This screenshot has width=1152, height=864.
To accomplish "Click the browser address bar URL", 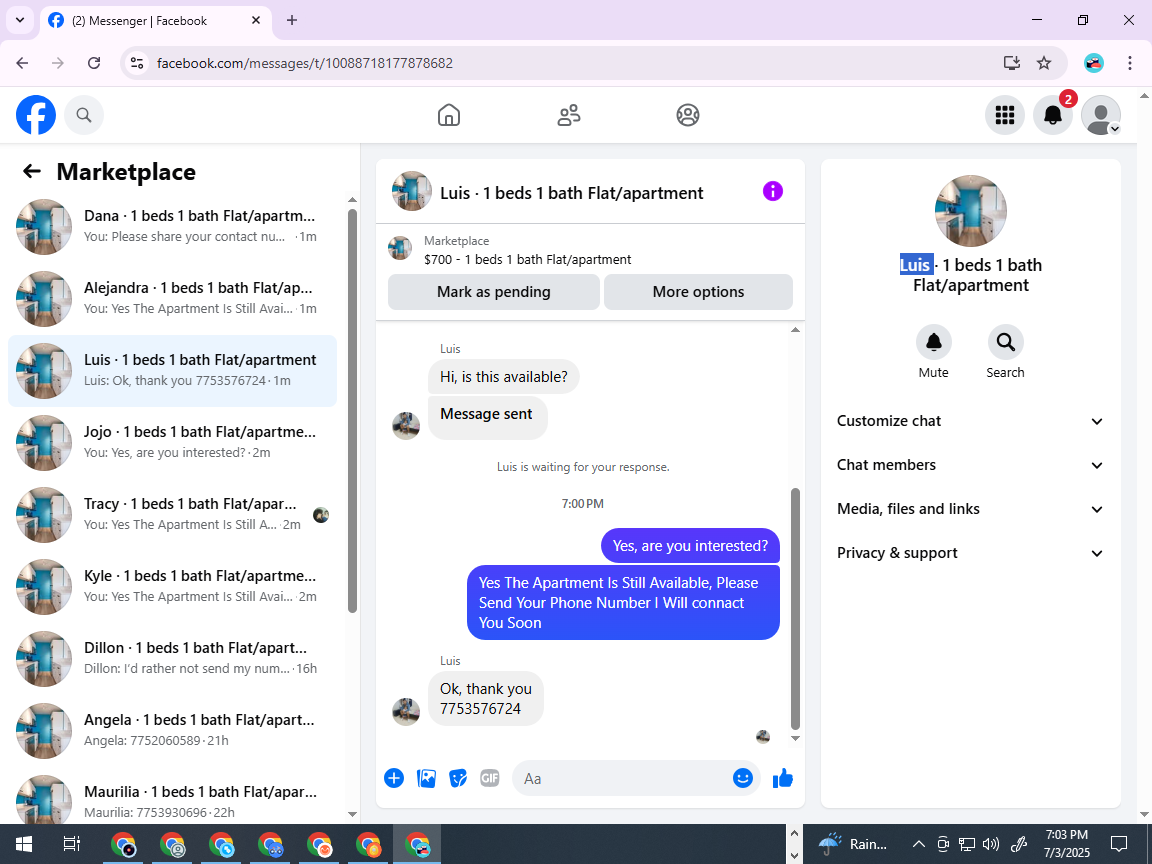I will click(x=305, y=63).
